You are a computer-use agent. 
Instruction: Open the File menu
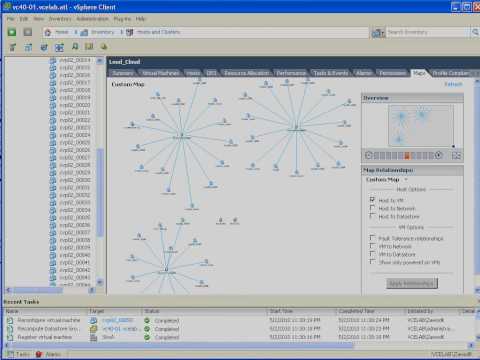point(10,19)
